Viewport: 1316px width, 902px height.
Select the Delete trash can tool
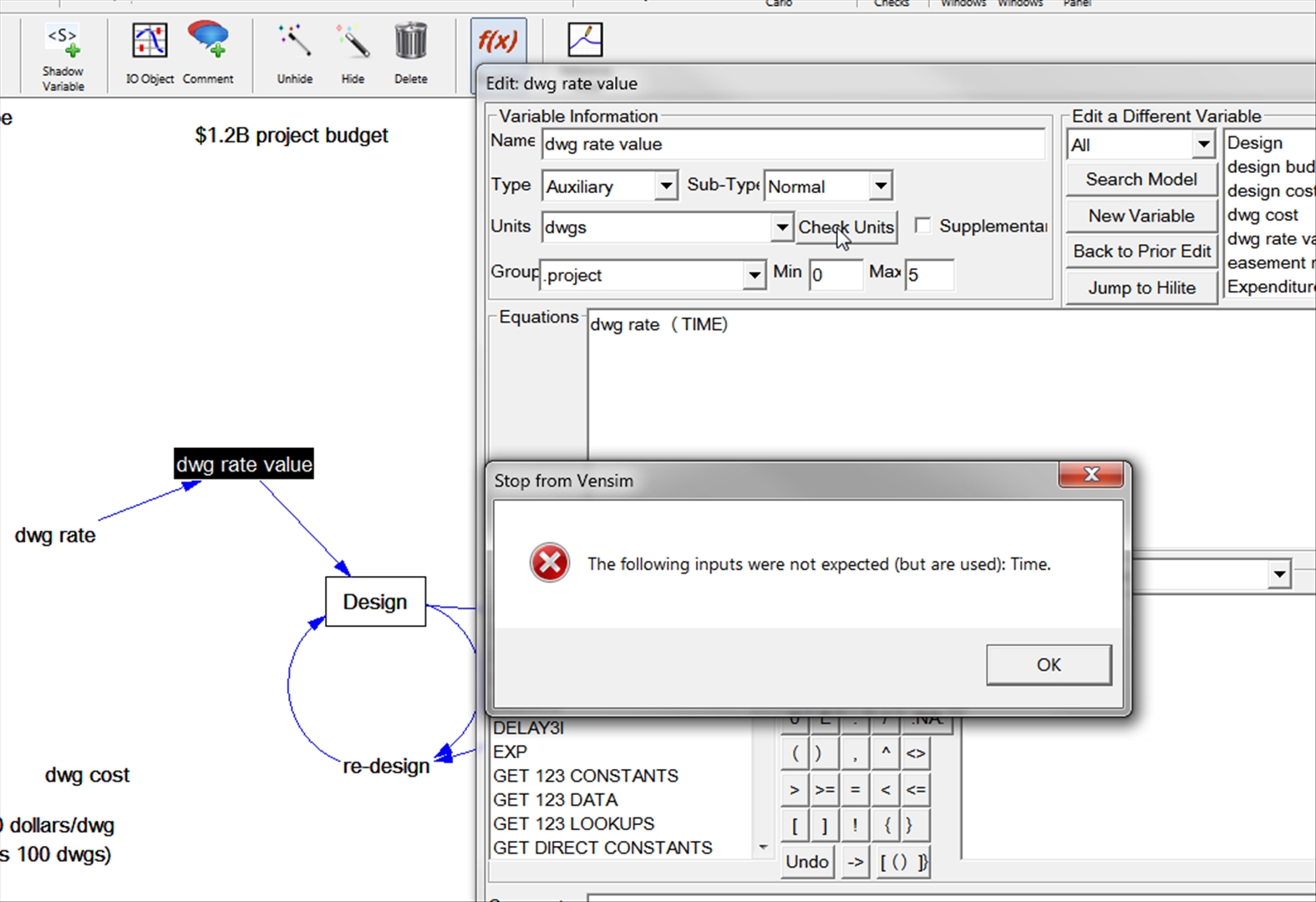click(x=410, y=54)
